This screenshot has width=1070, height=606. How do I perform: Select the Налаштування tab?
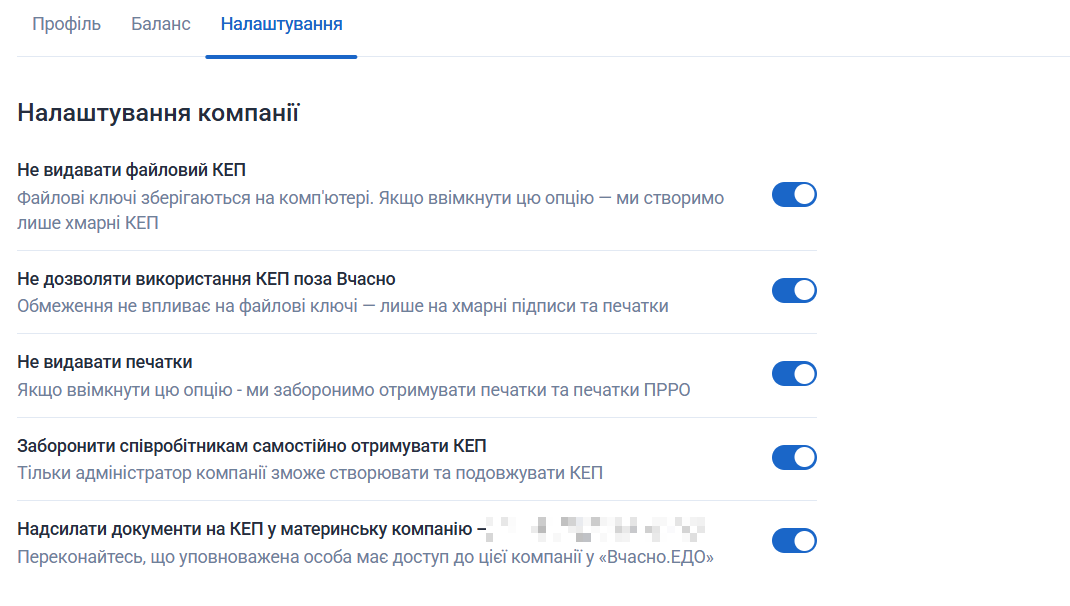(281, 24)
